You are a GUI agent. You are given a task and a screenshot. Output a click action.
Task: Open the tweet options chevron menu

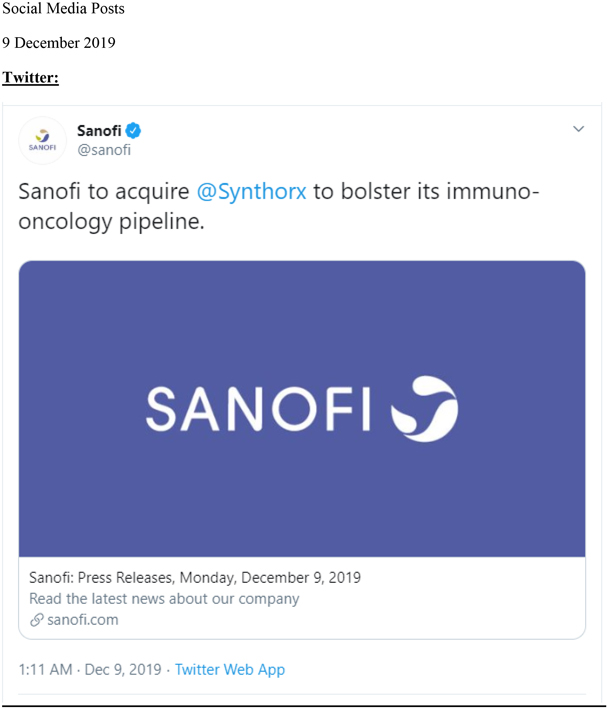[578, 129]
